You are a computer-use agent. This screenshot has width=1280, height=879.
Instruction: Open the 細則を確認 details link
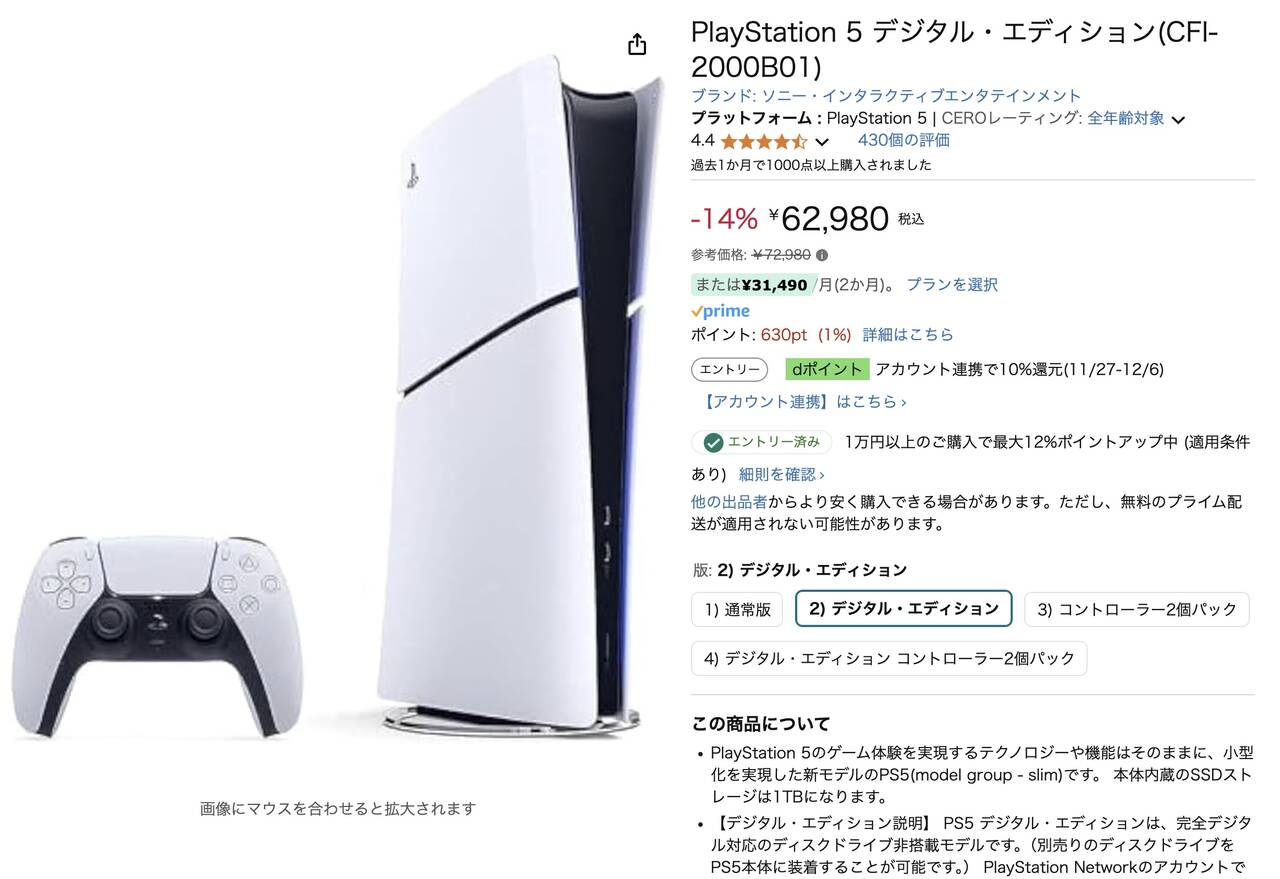coord(781,474)
